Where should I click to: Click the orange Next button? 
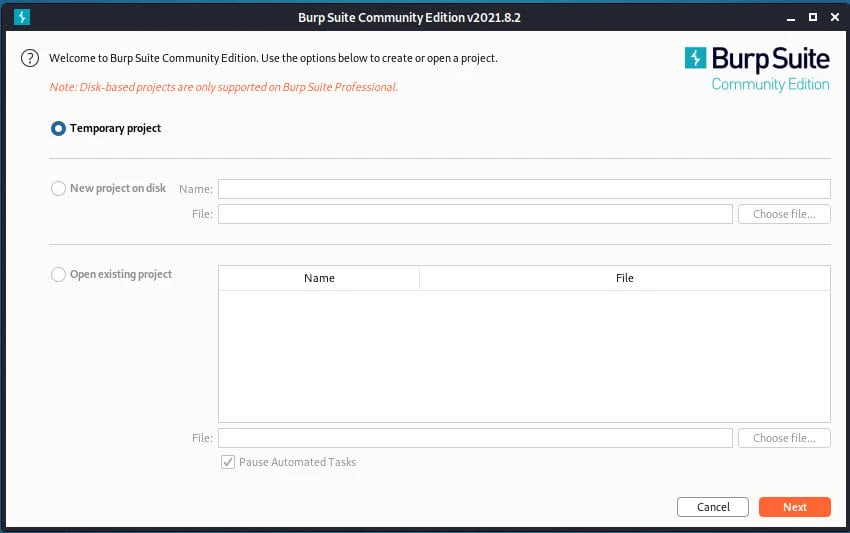click(795, 507)
